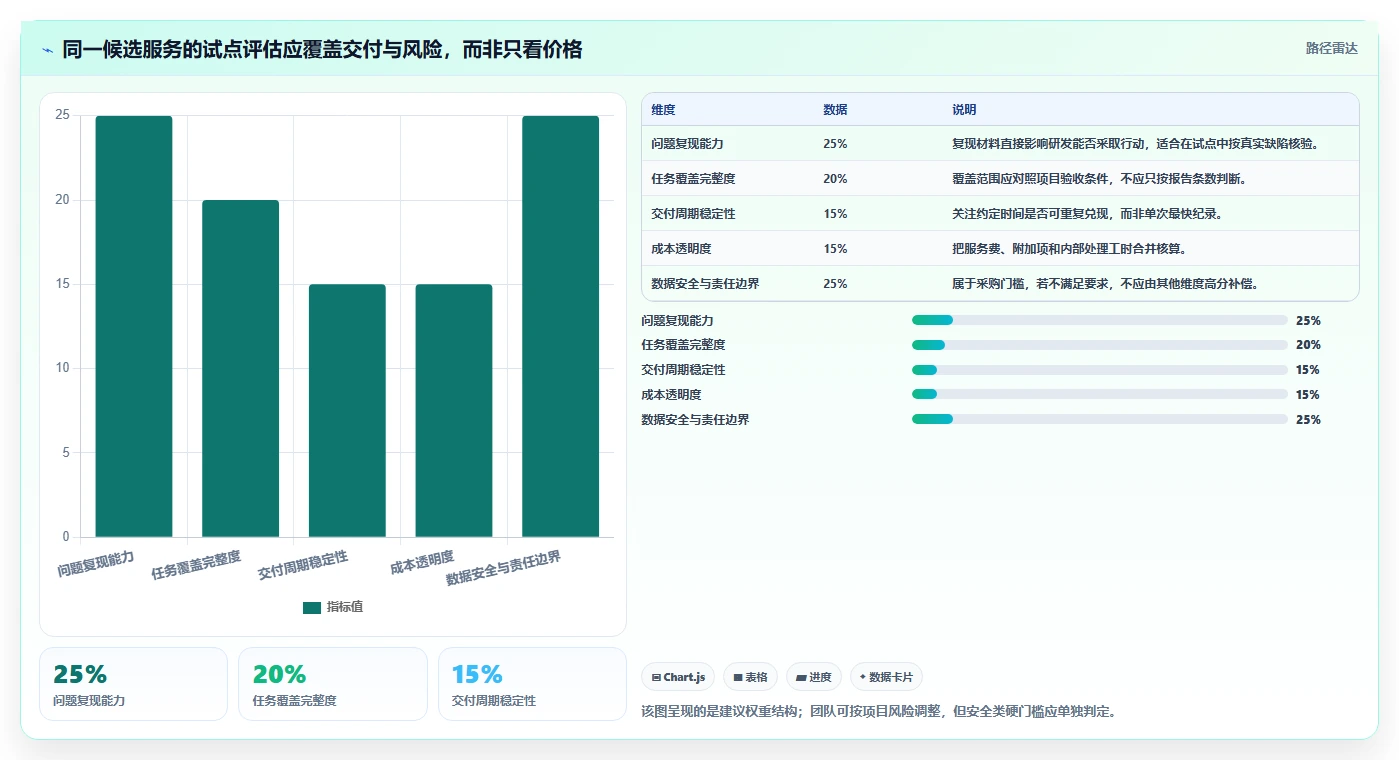The image size is (1399, 760).
Task: Open the 15% 交付周期稳定性 stat card
Action: point(532,684)
